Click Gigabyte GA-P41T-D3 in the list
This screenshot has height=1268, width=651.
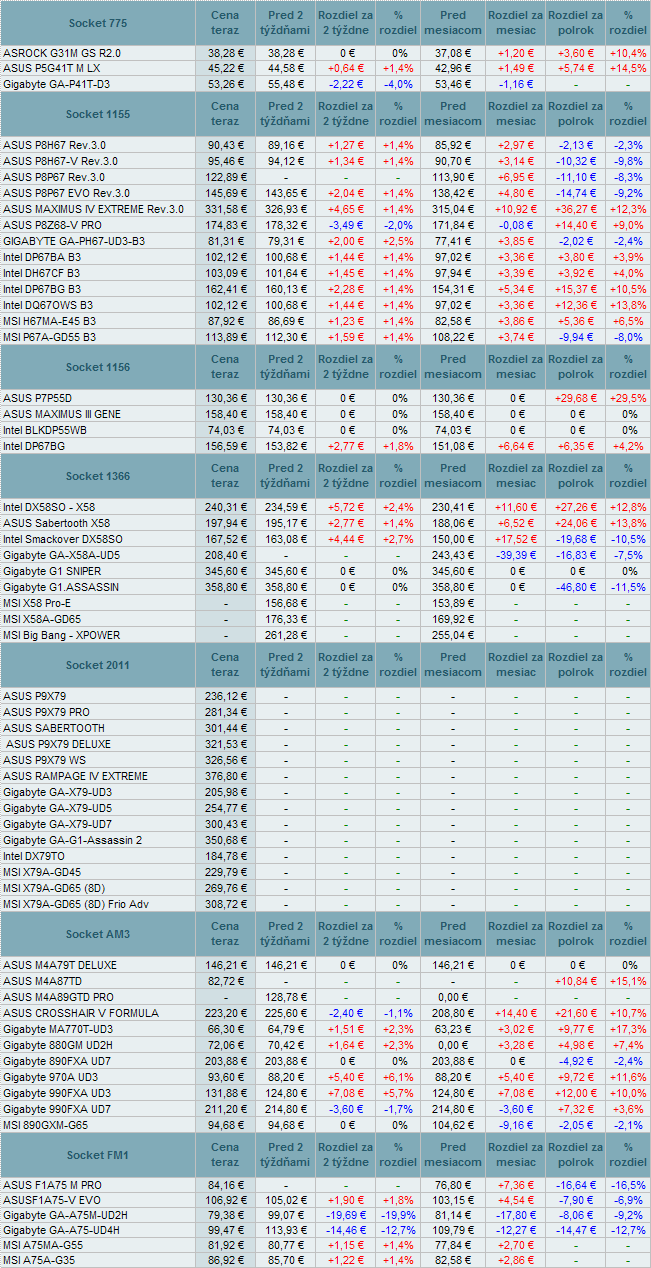(57, 84)
